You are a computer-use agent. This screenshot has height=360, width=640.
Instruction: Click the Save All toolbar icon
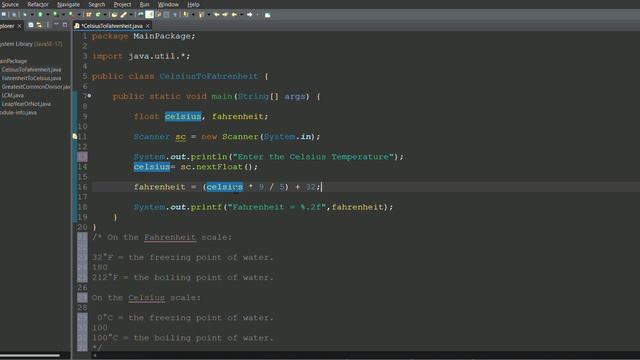pos(14,14)
